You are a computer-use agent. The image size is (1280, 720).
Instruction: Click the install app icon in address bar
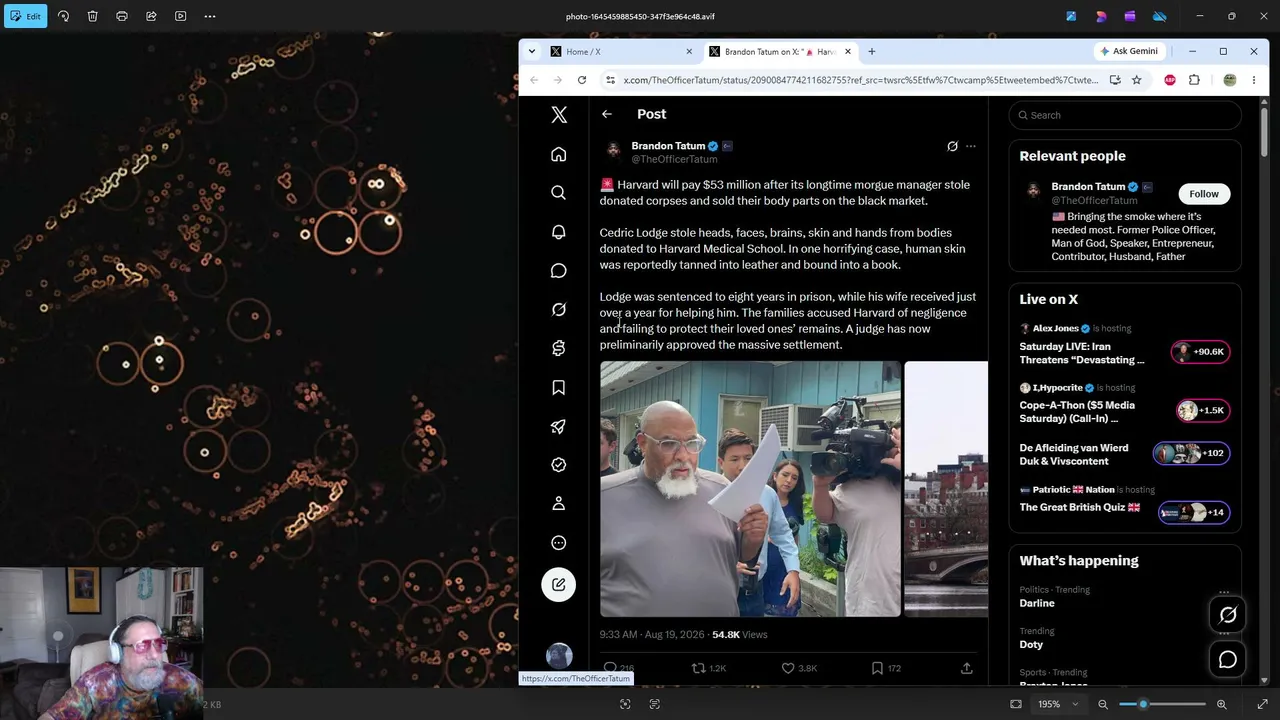click(1115, 80)
